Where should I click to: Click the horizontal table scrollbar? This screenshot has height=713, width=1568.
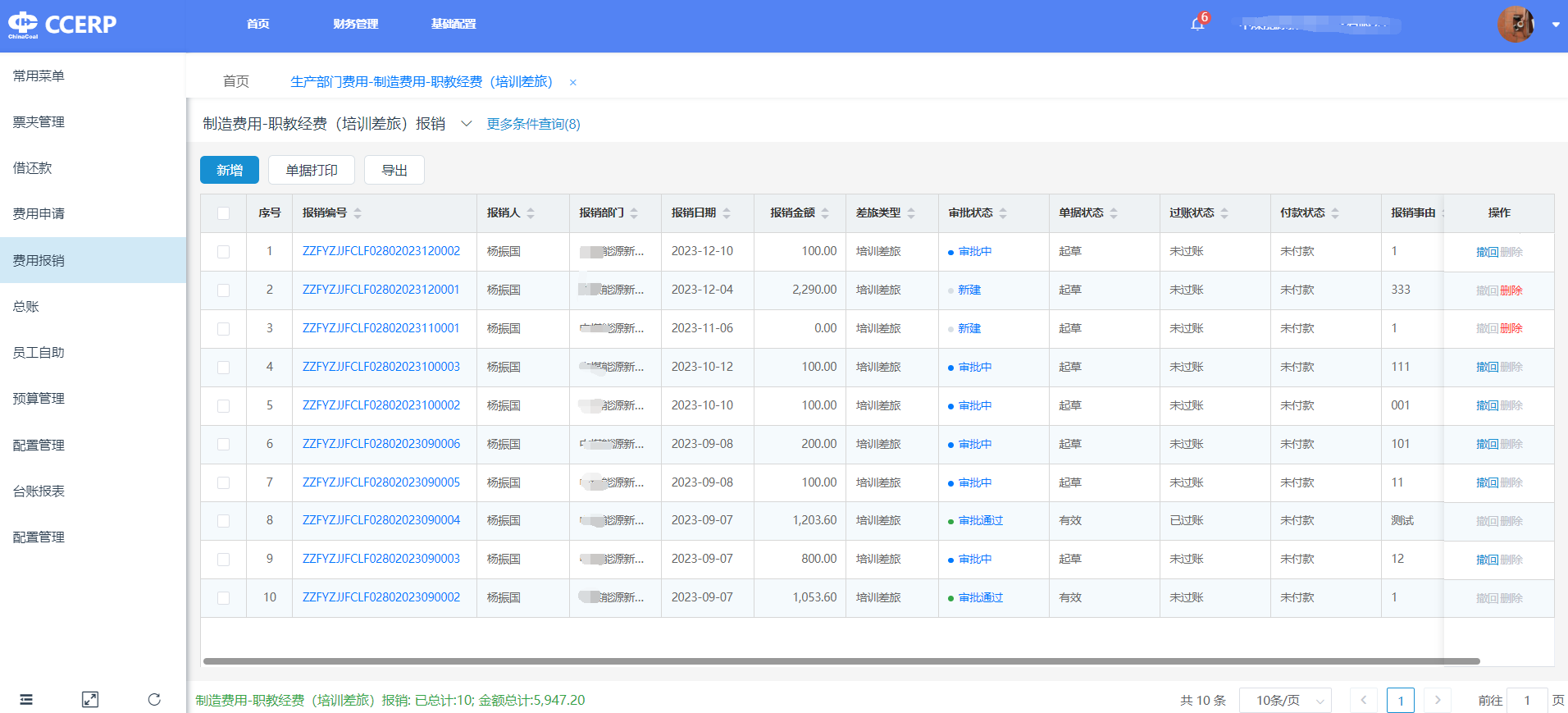coord(841,660)
